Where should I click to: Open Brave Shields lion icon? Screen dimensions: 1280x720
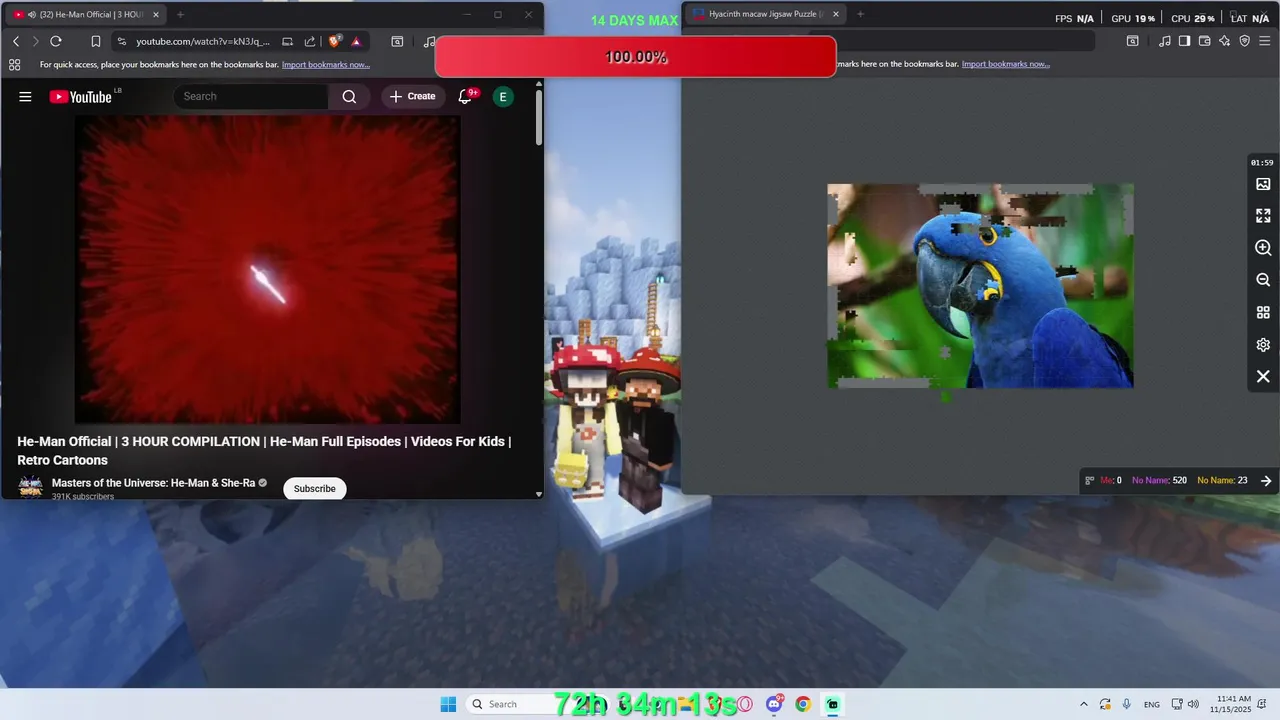coord(335,41)
